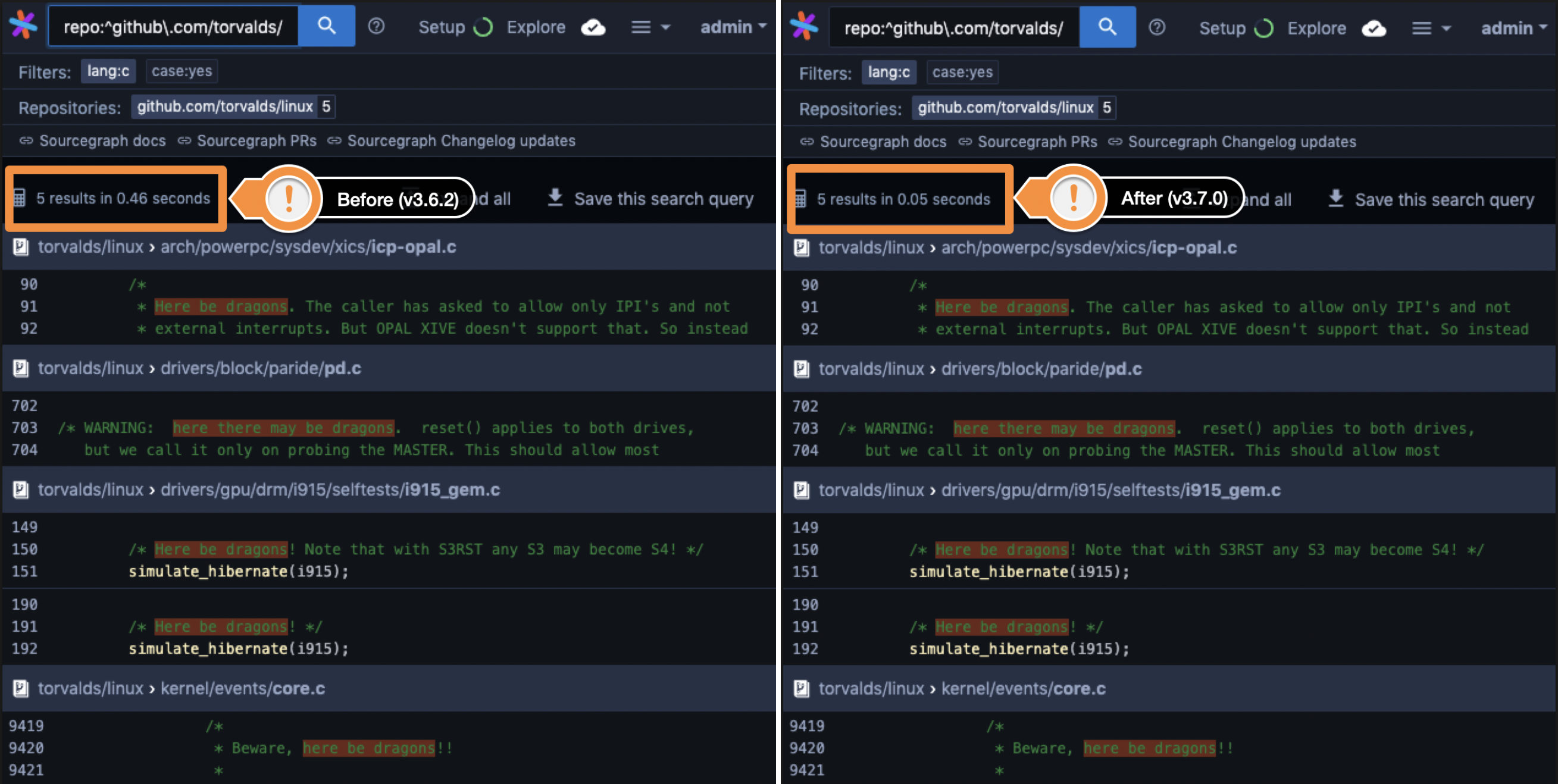Click the Setup progress ring in the right panel

[x=1263, y=29]
